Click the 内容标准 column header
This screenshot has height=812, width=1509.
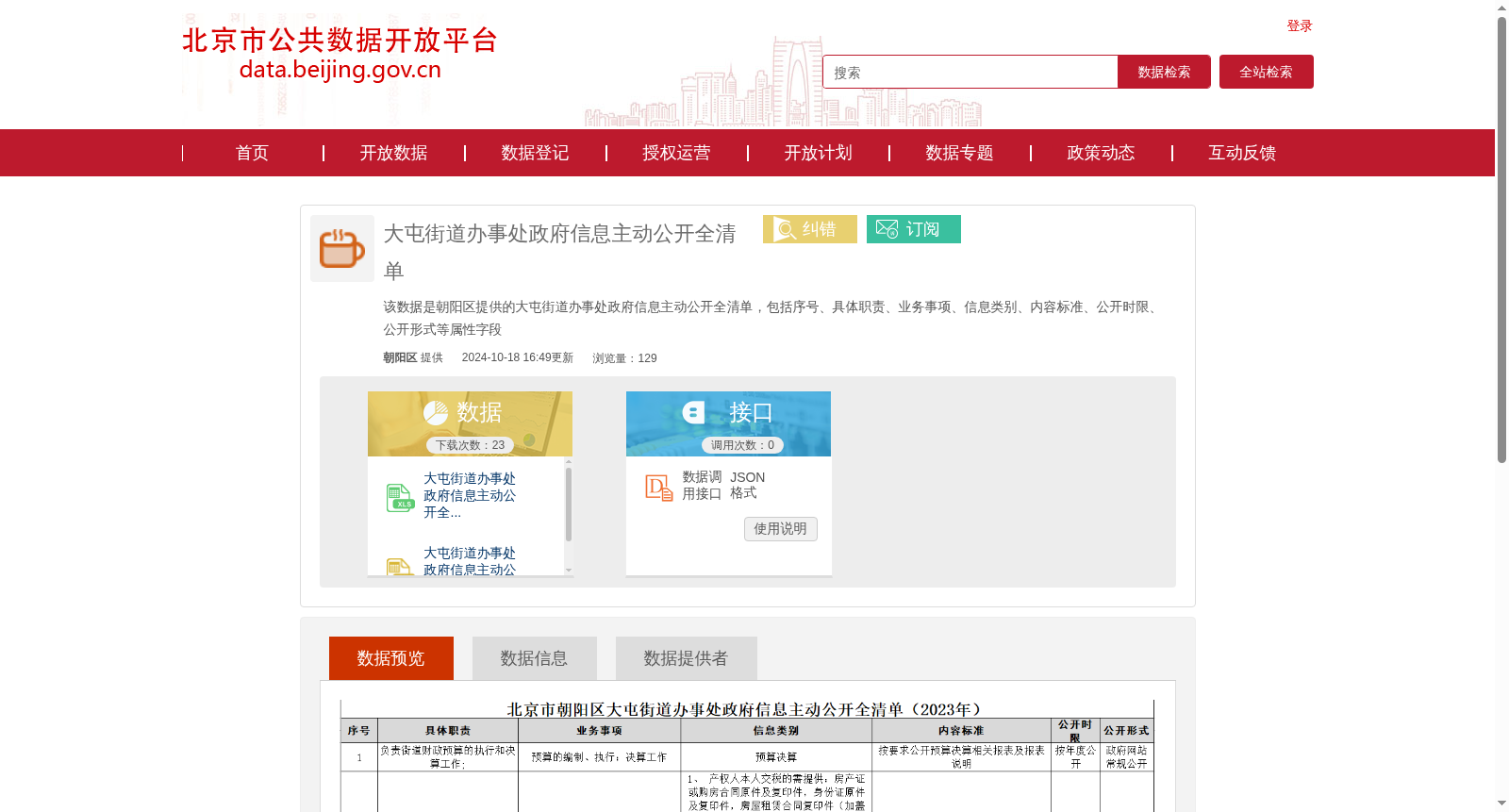[x=961, y=731]
